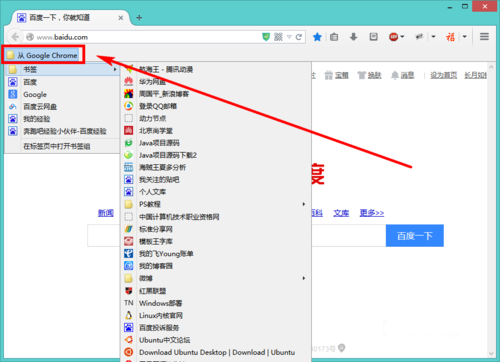Open the hamburger menu button

[x=484, y=37]
